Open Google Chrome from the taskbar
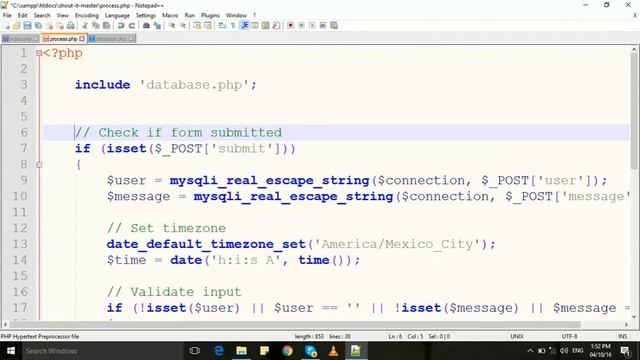640x360 pixels. 287,351
